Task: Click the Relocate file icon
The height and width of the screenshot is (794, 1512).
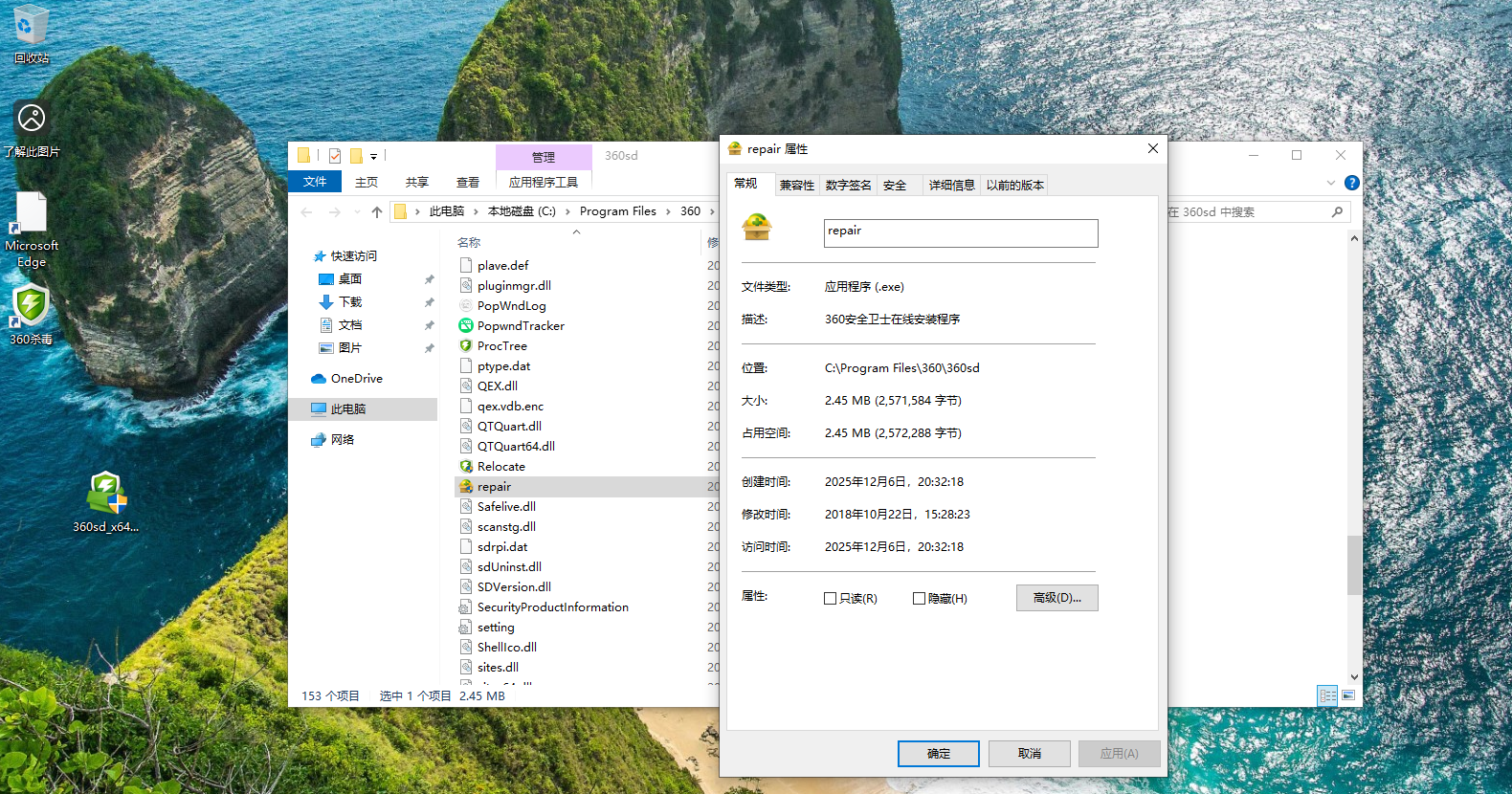Action: tap(466, 467)
